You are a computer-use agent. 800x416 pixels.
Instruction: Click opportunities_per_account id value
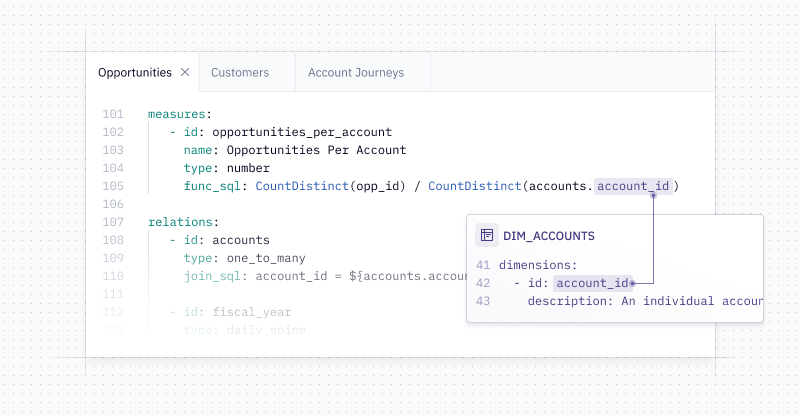[302, 132]
